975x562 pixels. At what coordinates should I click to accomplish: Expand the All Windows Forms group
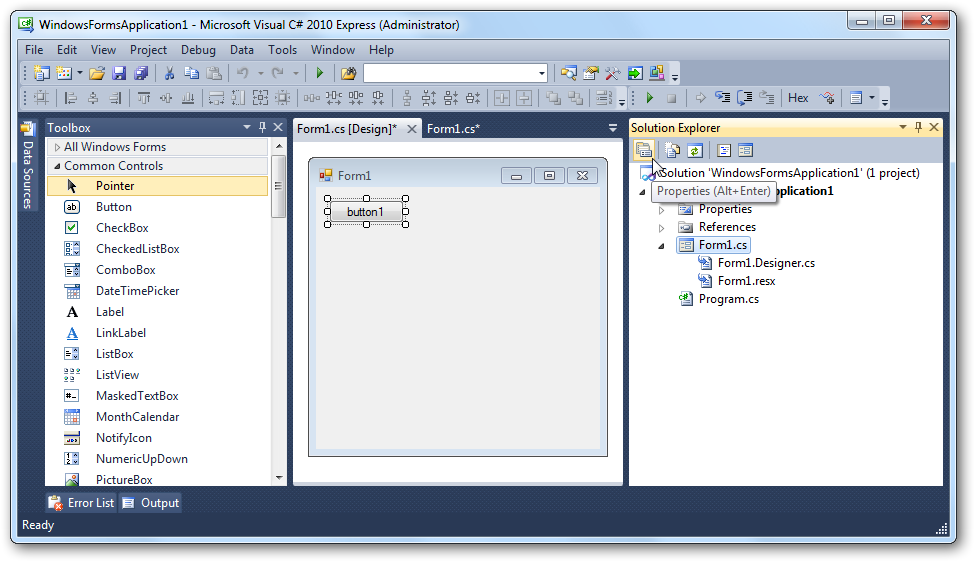pos(57,147)
